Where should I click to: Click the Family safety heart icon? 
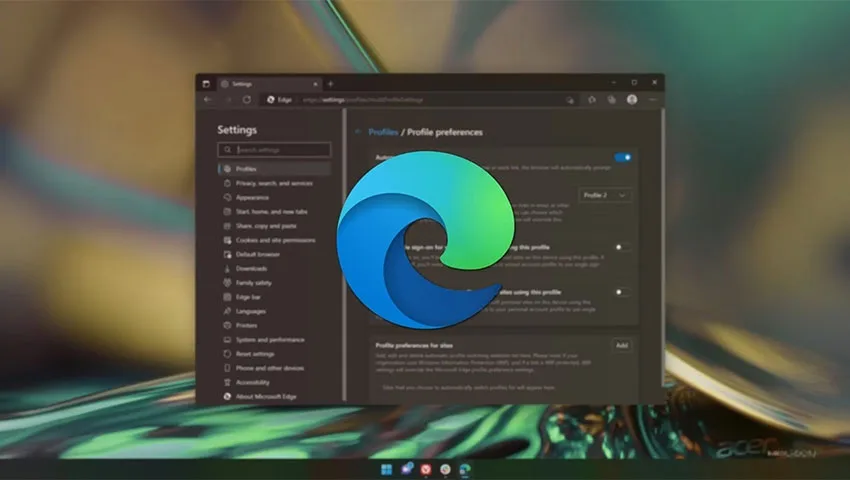(x=227, y=283)
